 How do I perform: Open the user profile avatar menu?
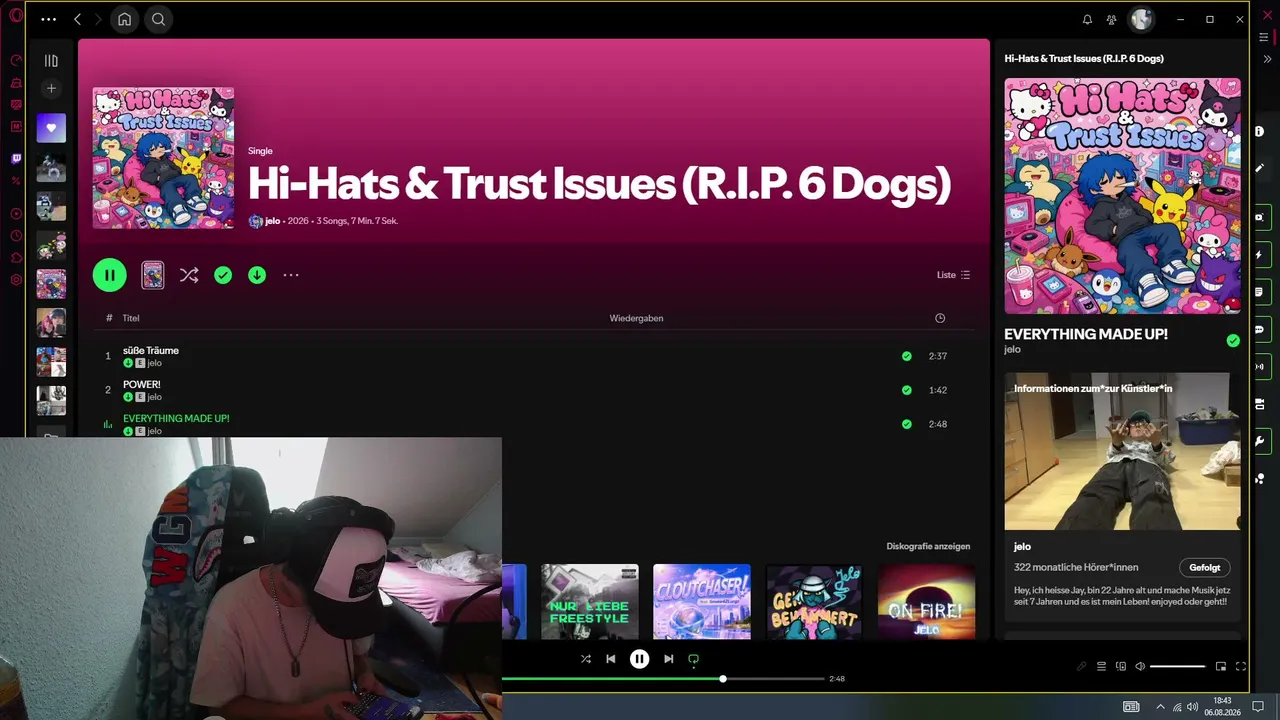click(1141, 19)
